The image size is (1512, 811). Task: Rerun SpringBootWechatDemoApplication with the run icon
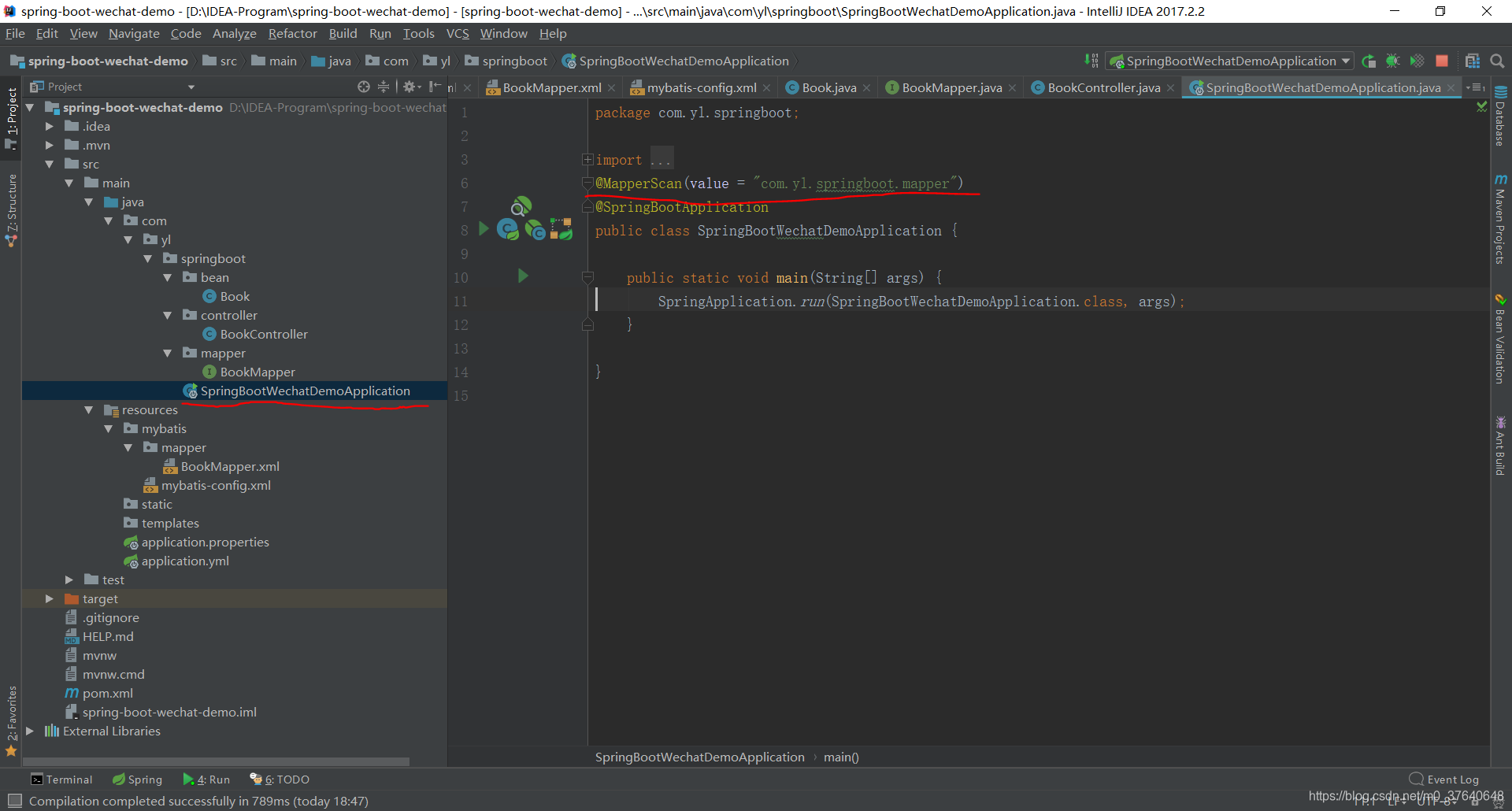coord(1369,61)
